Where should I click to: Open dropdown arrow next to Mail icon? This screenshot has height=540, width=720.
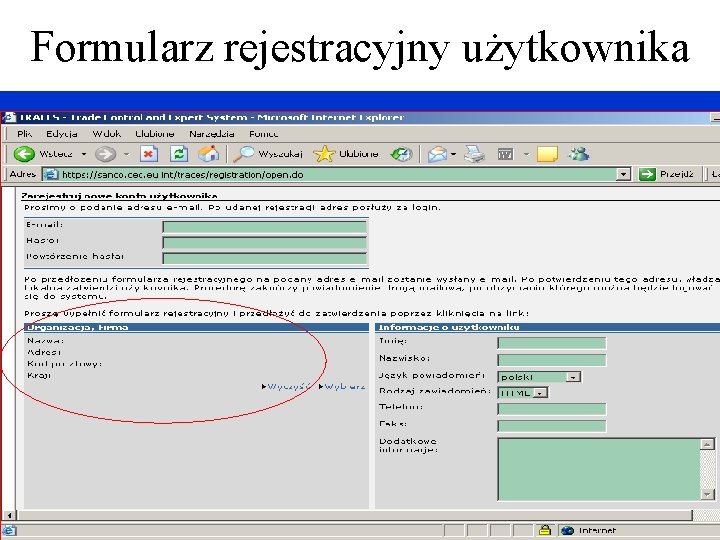coord(453,154)
